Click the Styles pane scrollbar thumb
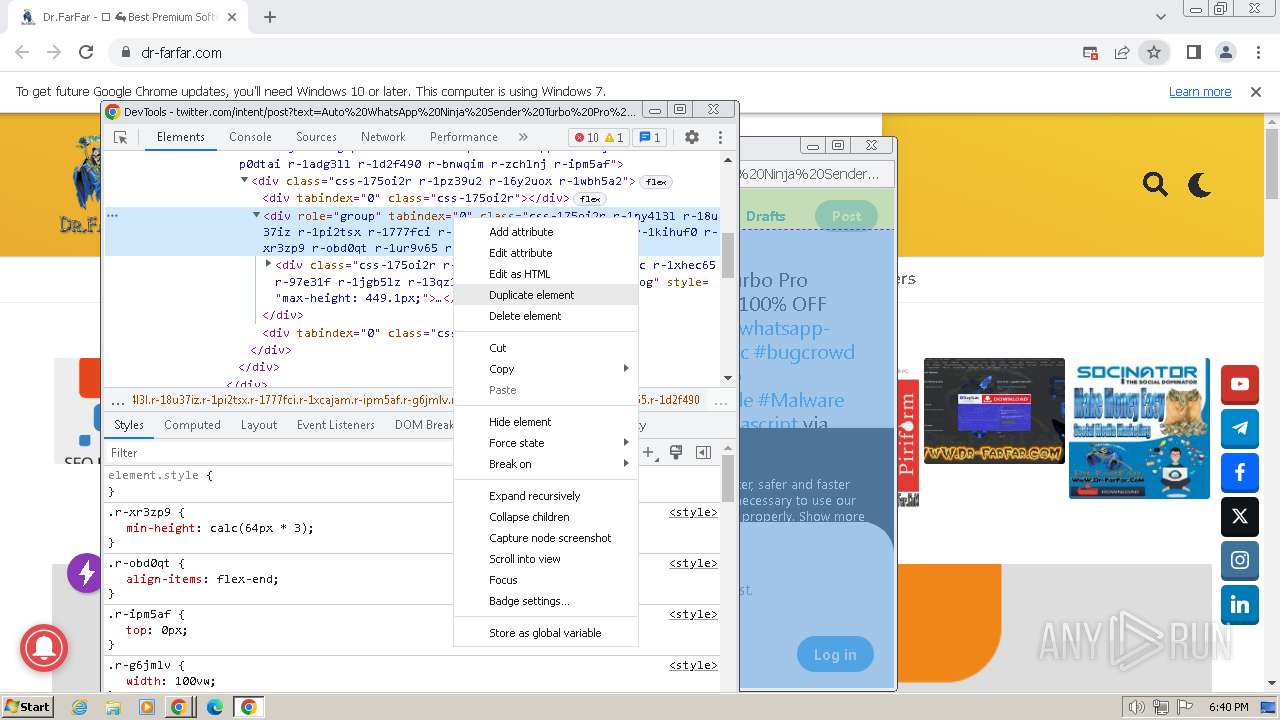 coord(728,478)
